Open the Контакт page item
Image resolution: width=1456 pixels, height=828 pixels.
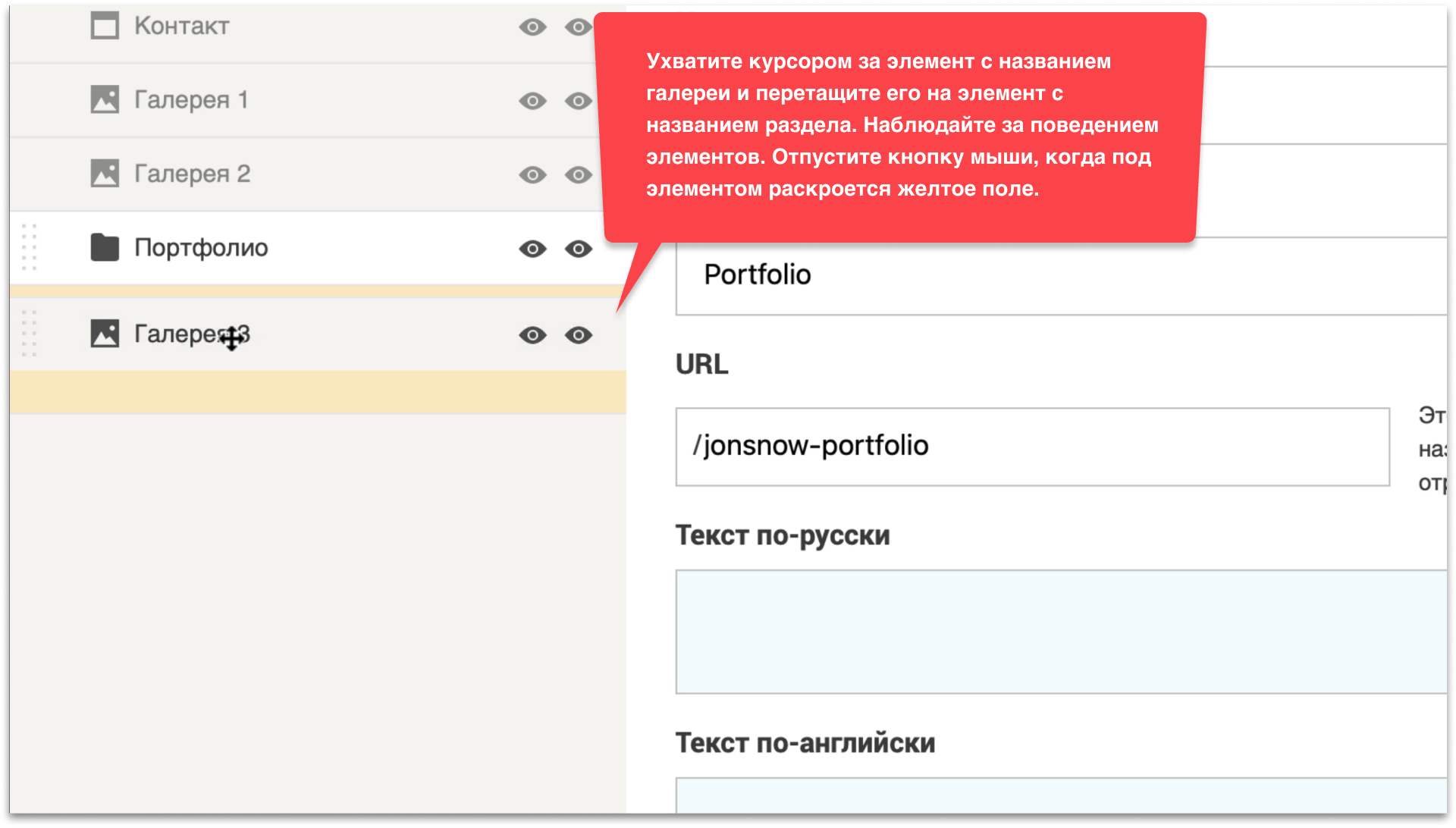[182, 27]
